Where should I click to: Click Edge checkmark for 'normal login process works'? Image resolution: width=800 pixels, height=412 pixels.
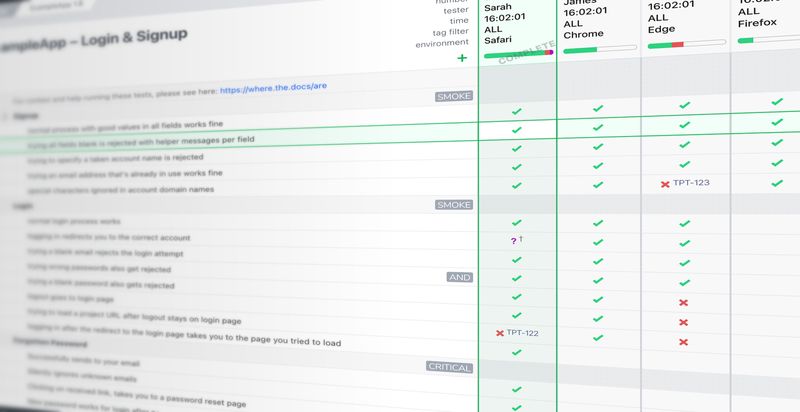pyautogui.click(x=685, y=223)
